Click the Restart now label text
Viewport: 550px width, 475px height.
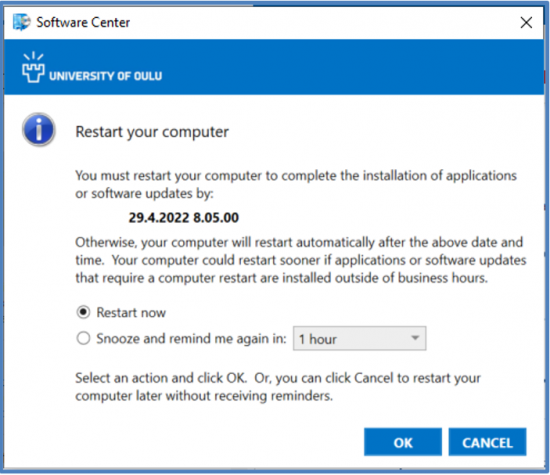pos(131,313)
